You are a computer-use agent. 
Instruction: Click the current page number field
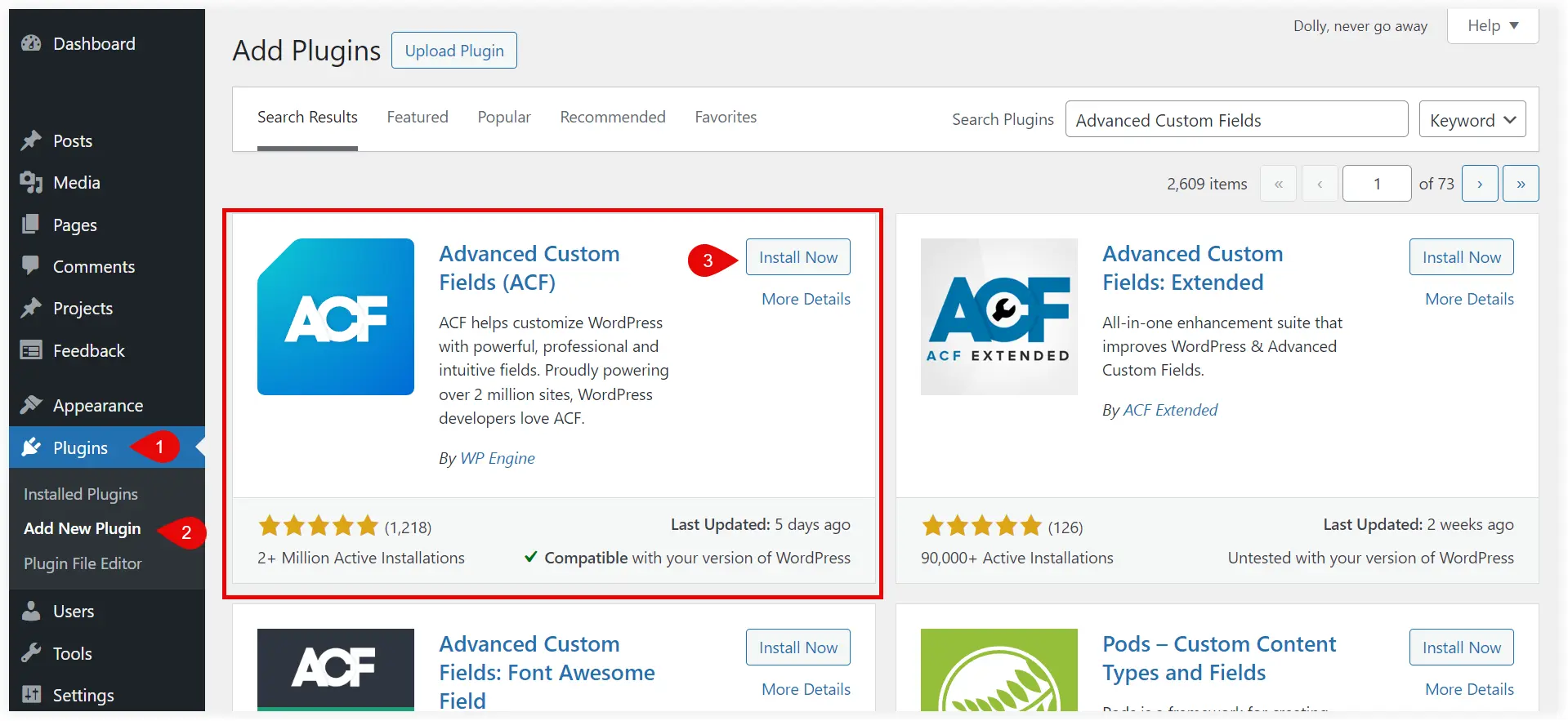pyautogui.click(x=1377, y=184)
